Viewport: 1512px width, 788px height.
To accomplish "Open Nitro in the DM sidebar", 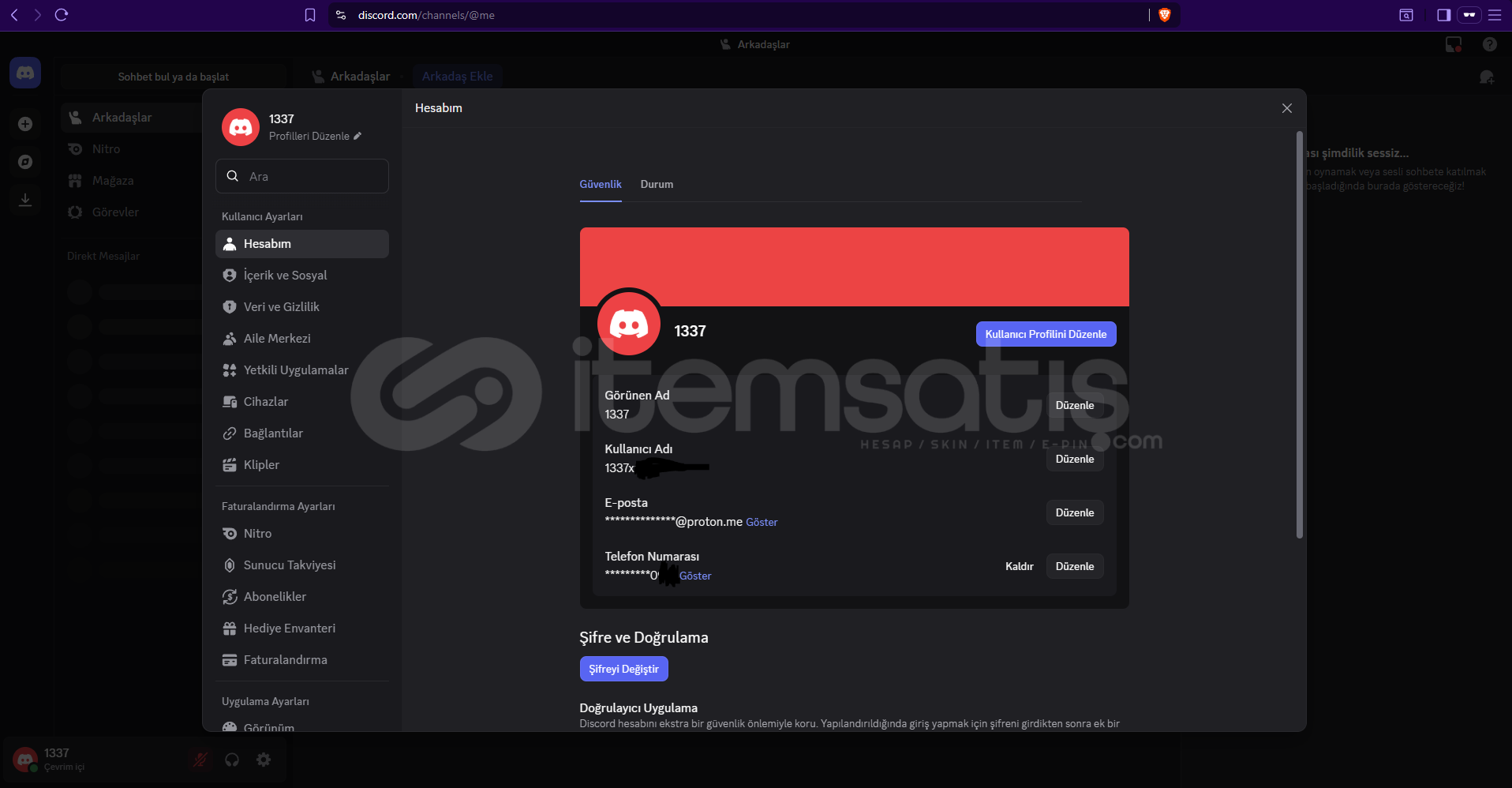I will pyautogui.click(x=130, y=149).
